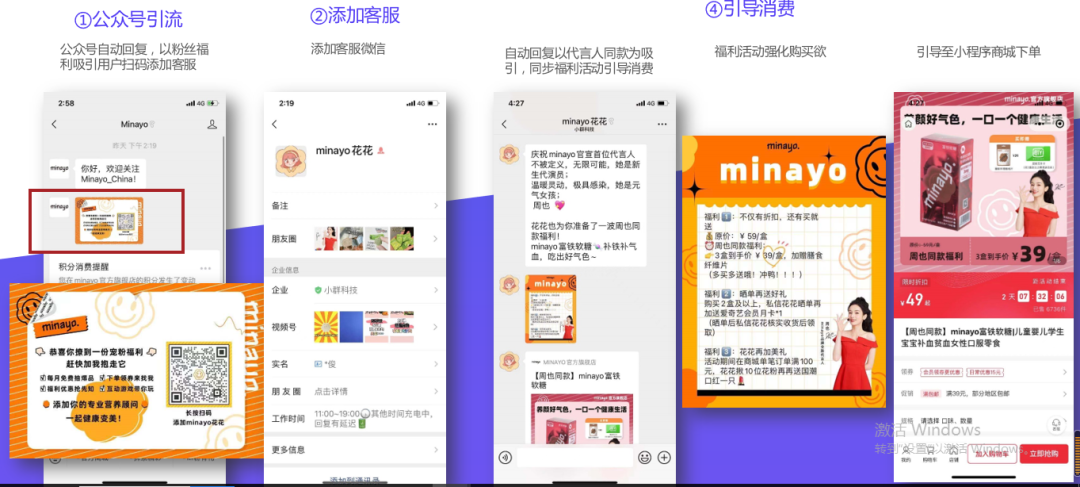Screen dimensions: 1080x487
Task: Tap the back arrow in Minayo chat
Action: click(x=54, y=125)
